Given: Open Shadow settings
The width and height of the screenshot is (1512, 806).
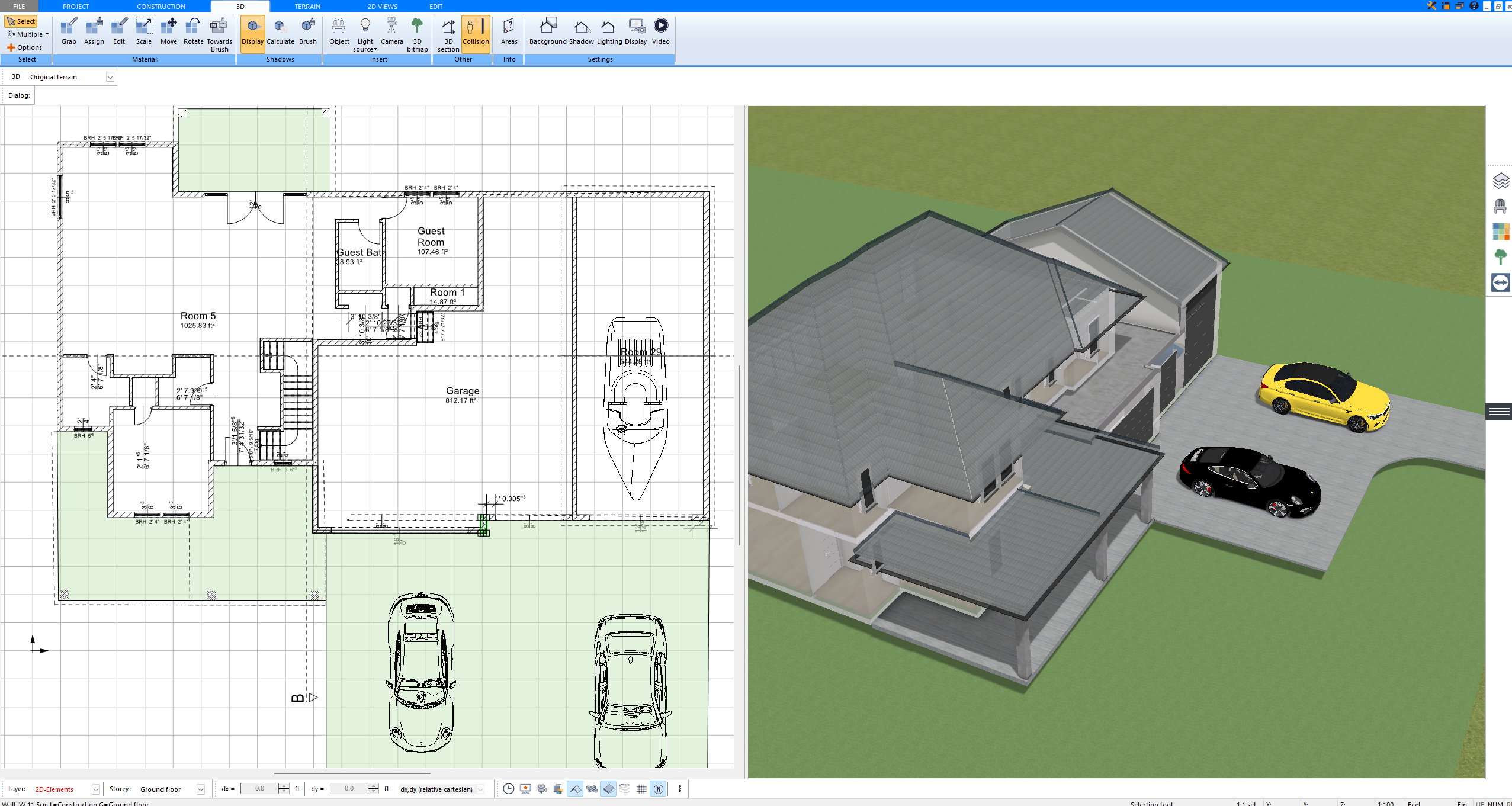Looking at the screenshot, I should pos(581,31).
